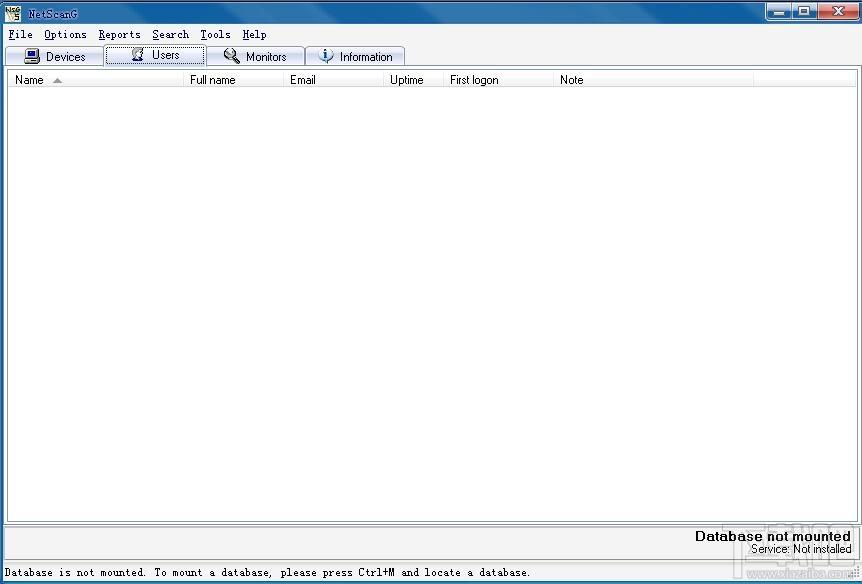Screen dimensions: 862x584
Task: Maximize the NetScanG window
Action: tap(804, 12)
